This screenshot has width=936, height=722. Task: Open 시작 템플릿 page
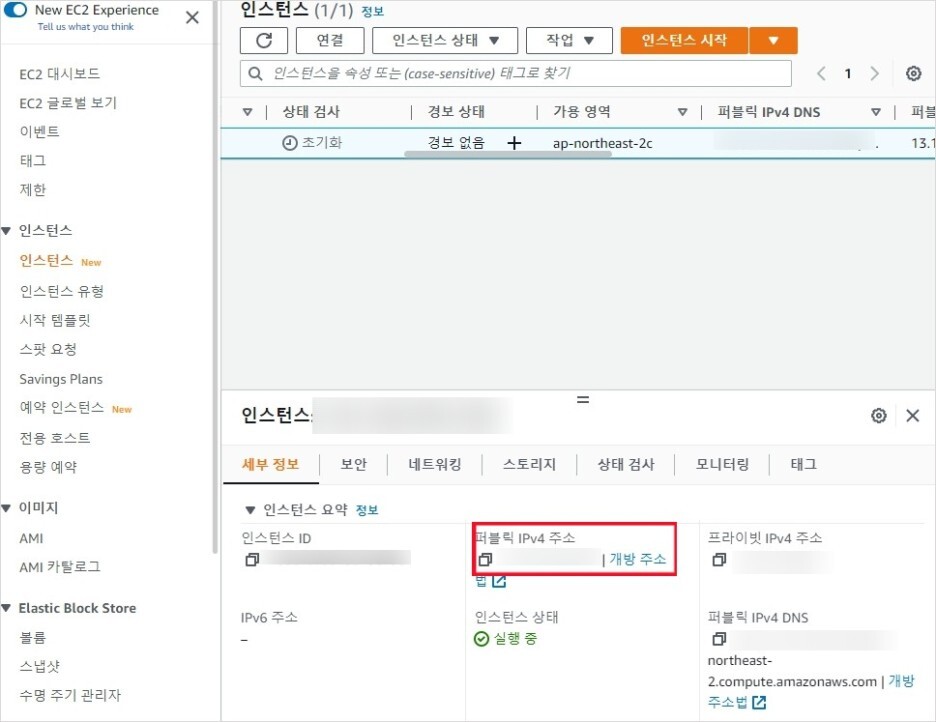[x=55, y=320]
